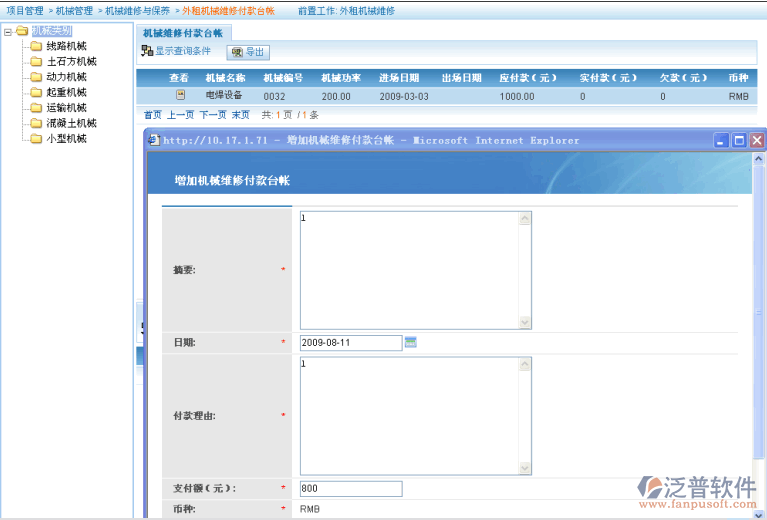Click the 支付额 amount input field

(351, 489)
